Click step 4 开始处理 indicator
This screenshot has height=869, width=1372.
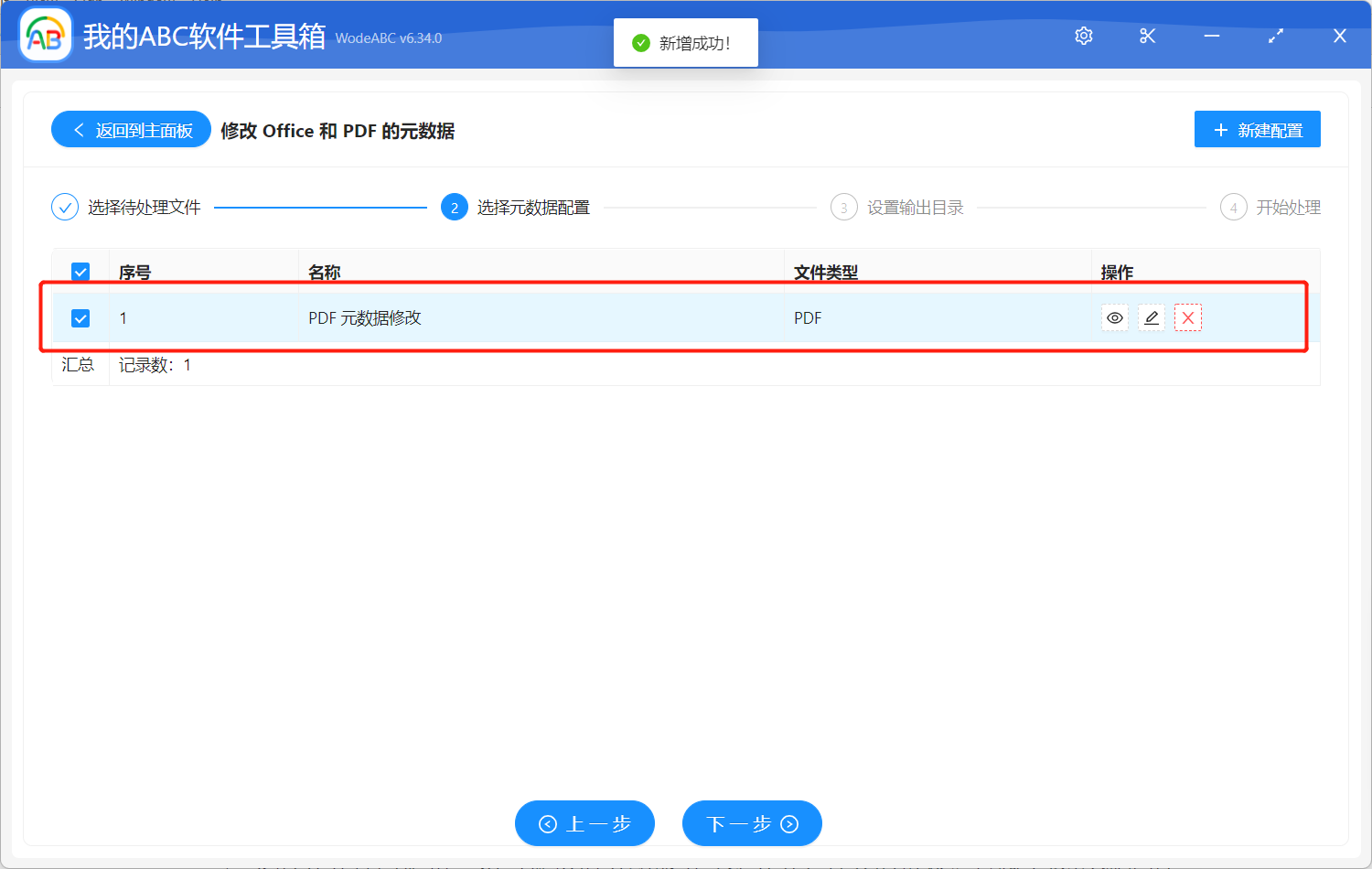[x=1233, y=207]
